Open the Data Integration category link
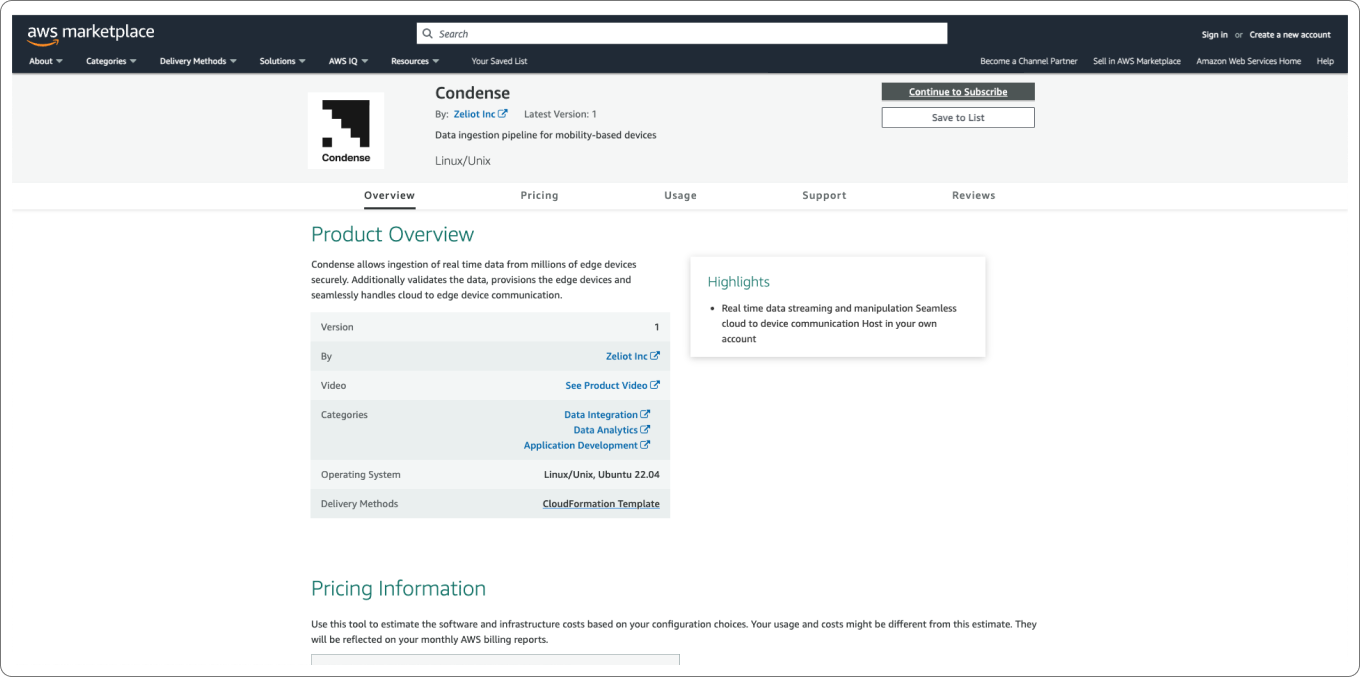This screenshot has width=1360, height=677. coord(601,414)
